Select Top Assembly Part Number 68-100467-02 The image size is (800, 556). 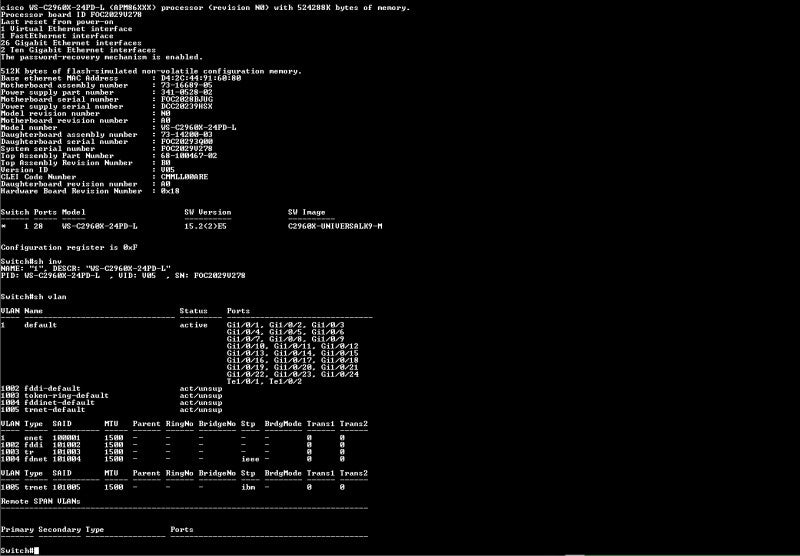tap(189, 156)
